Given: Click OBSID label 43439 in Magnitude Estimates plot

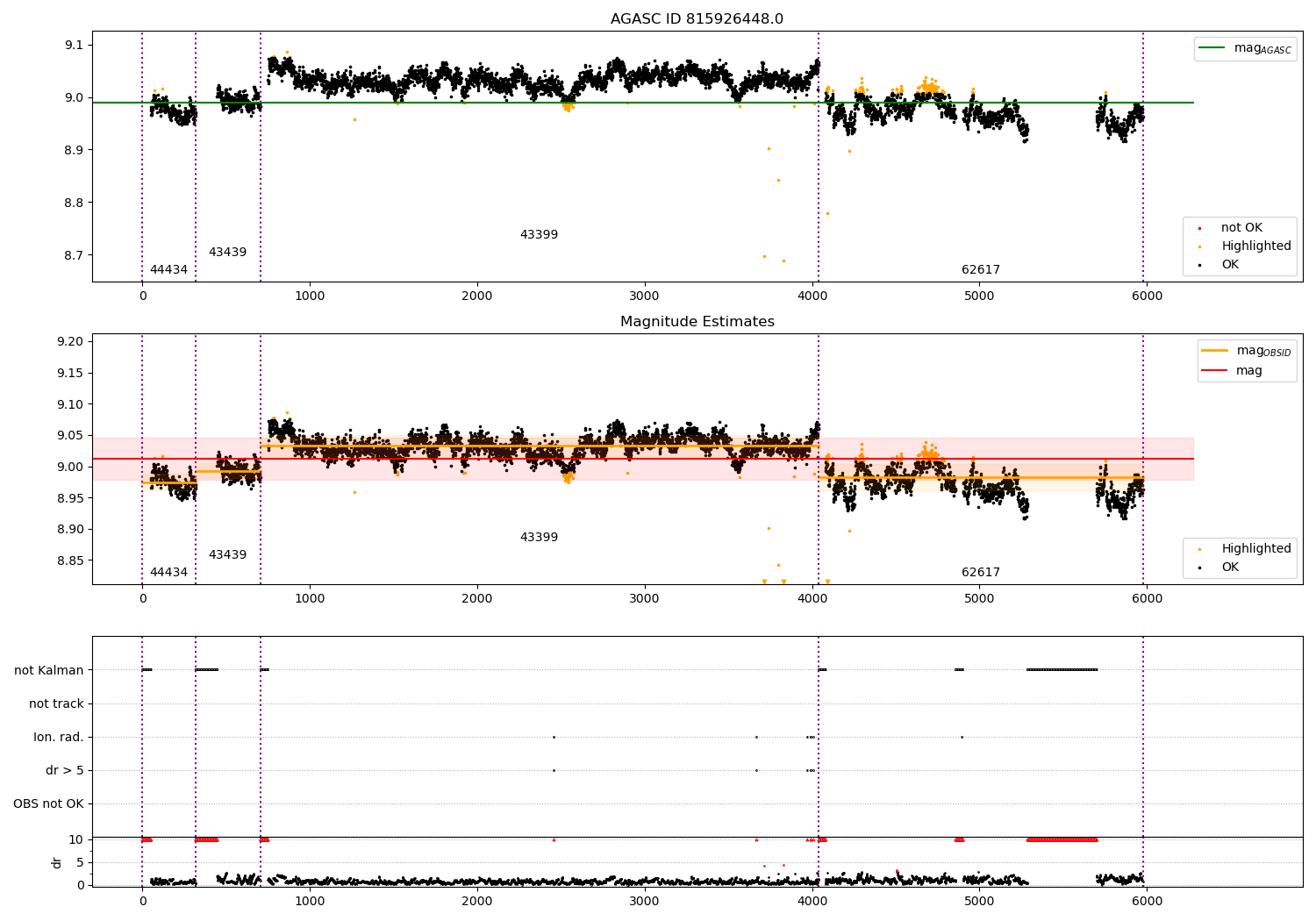Looking at the screenshot, I should point(227,555).
